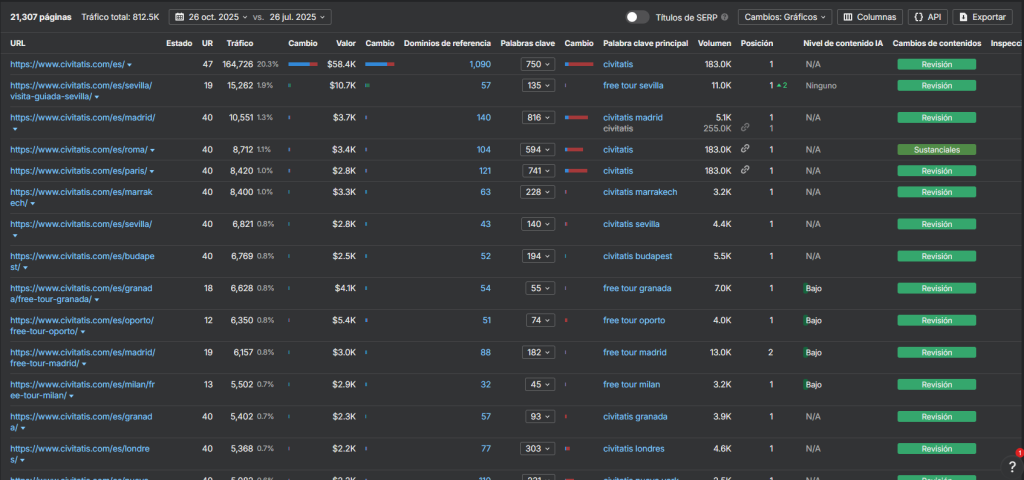This screenshot has width=1024, height=480.
Task: Click the API curly braces button
Action: point(927,17)
